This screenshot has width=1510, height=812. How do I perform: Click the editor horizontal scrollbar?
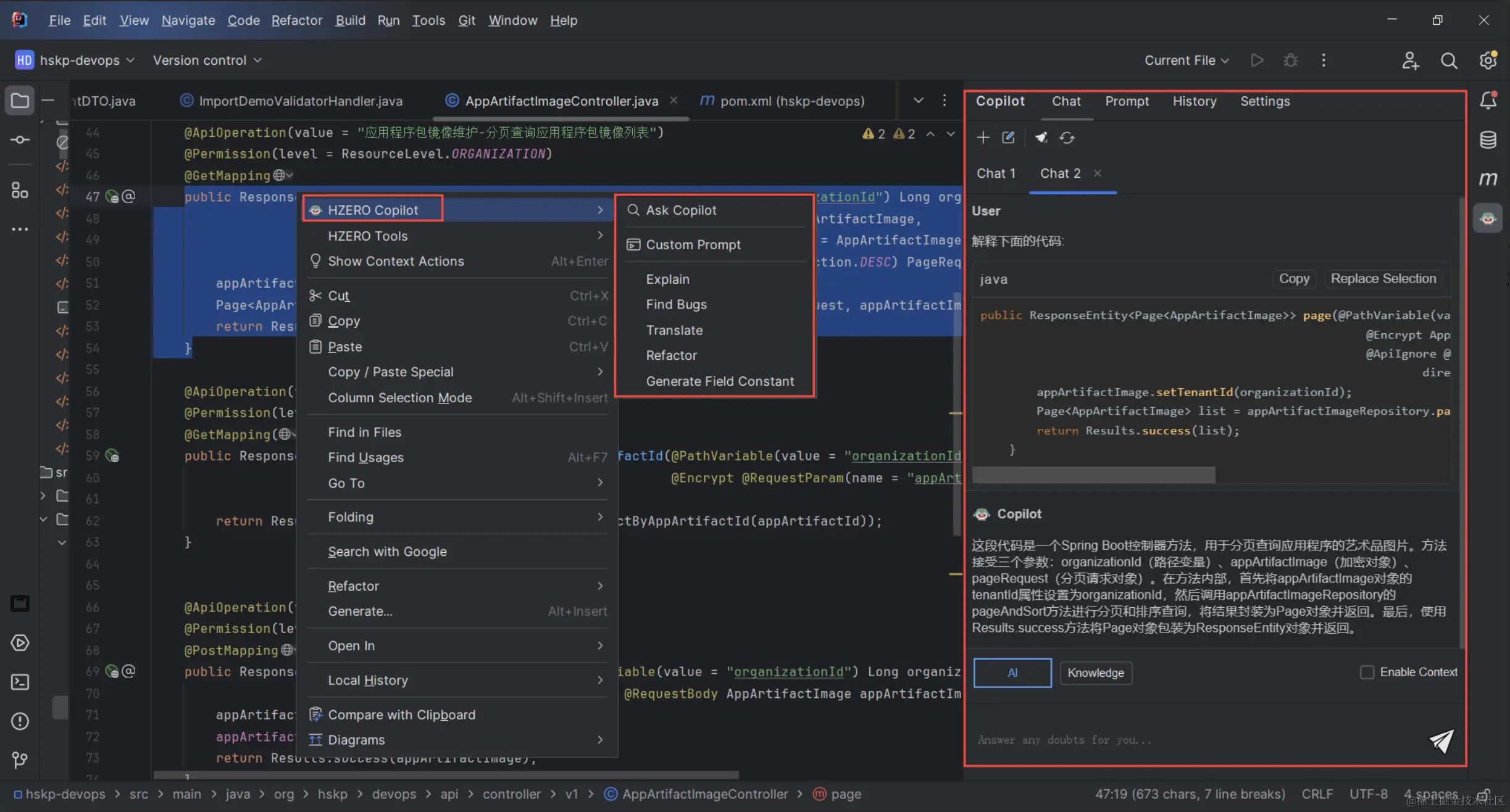[446, 774]
